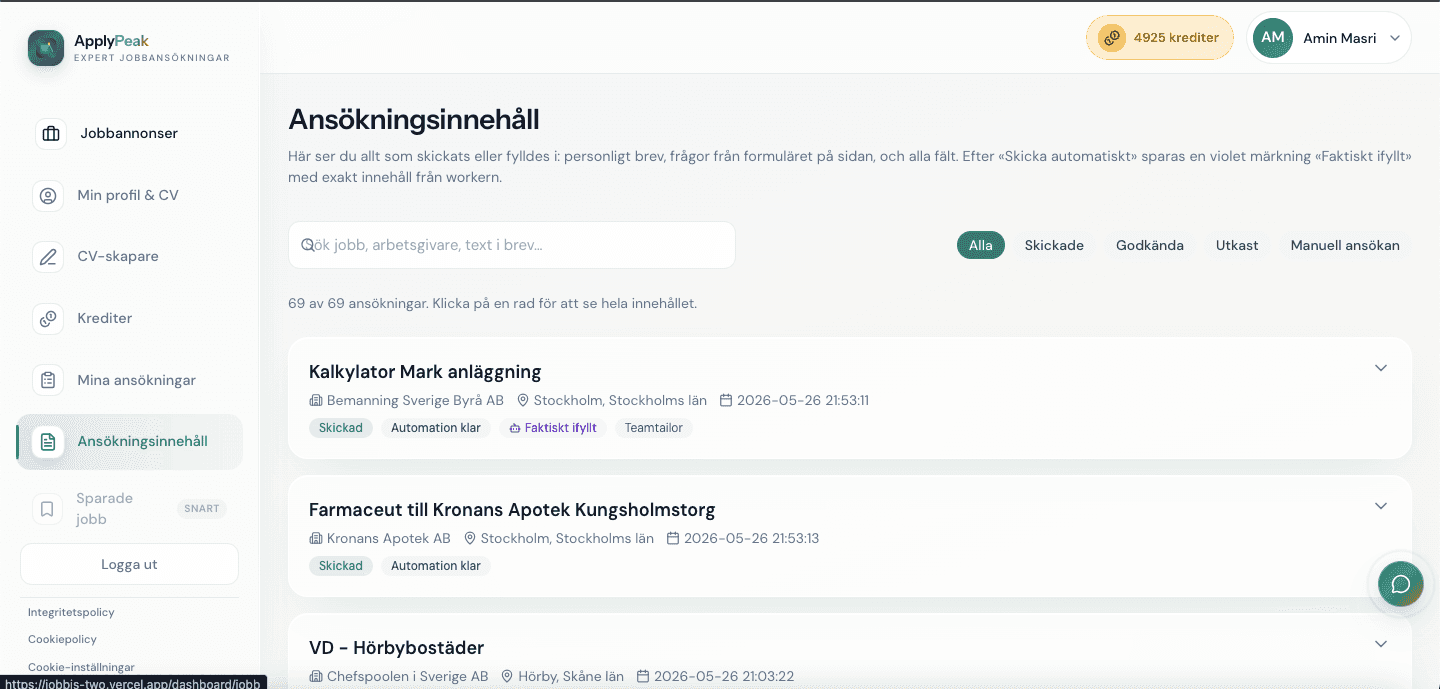Click the Min profil & CV person icon
This screenshot has width=1440, height=689.
(x=48, y=196)
